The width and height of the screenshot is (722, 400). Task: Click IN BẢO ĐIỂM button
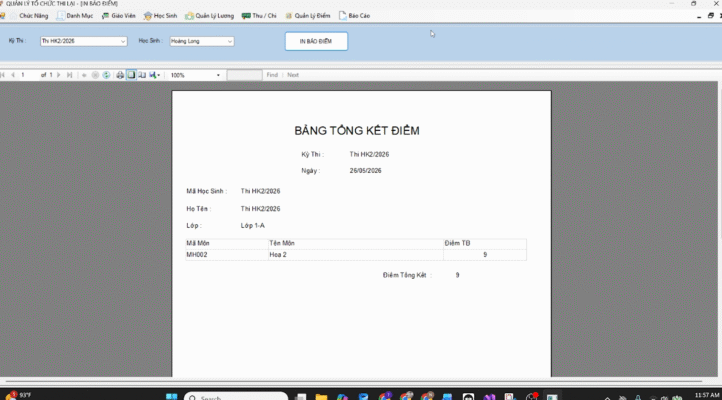(x=316, y=41)
